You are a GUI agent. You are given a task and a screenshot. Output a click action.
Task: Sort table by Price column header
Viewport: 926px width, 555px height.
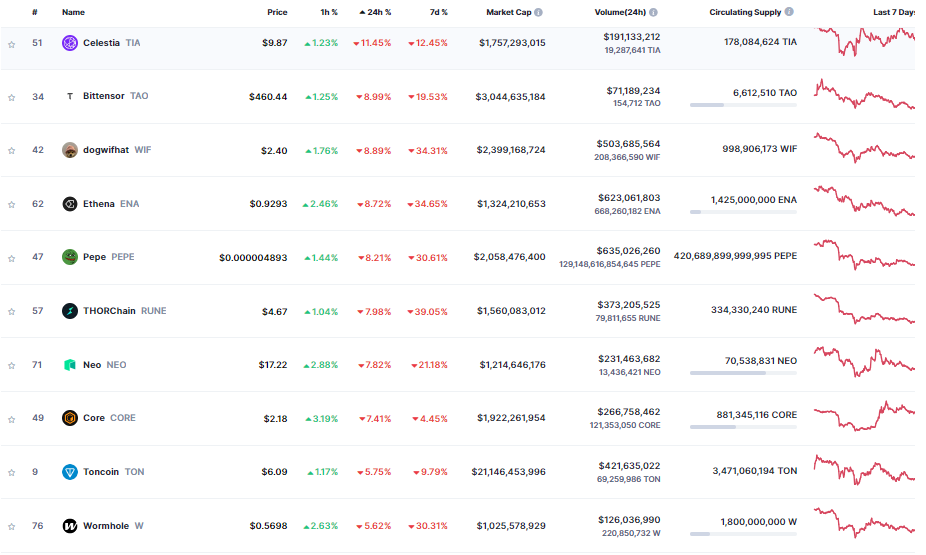pos(277,12)
